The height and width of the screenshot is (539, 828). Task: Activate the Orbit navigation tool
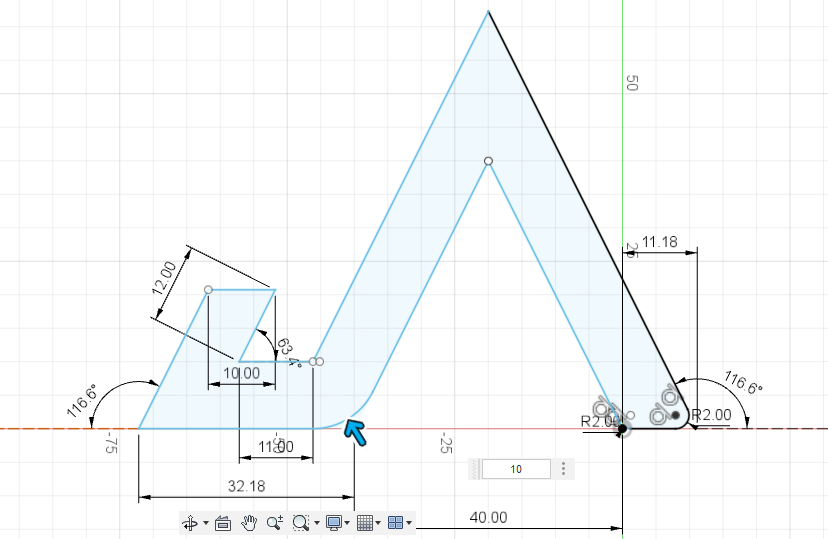click(x=190, y=523)
